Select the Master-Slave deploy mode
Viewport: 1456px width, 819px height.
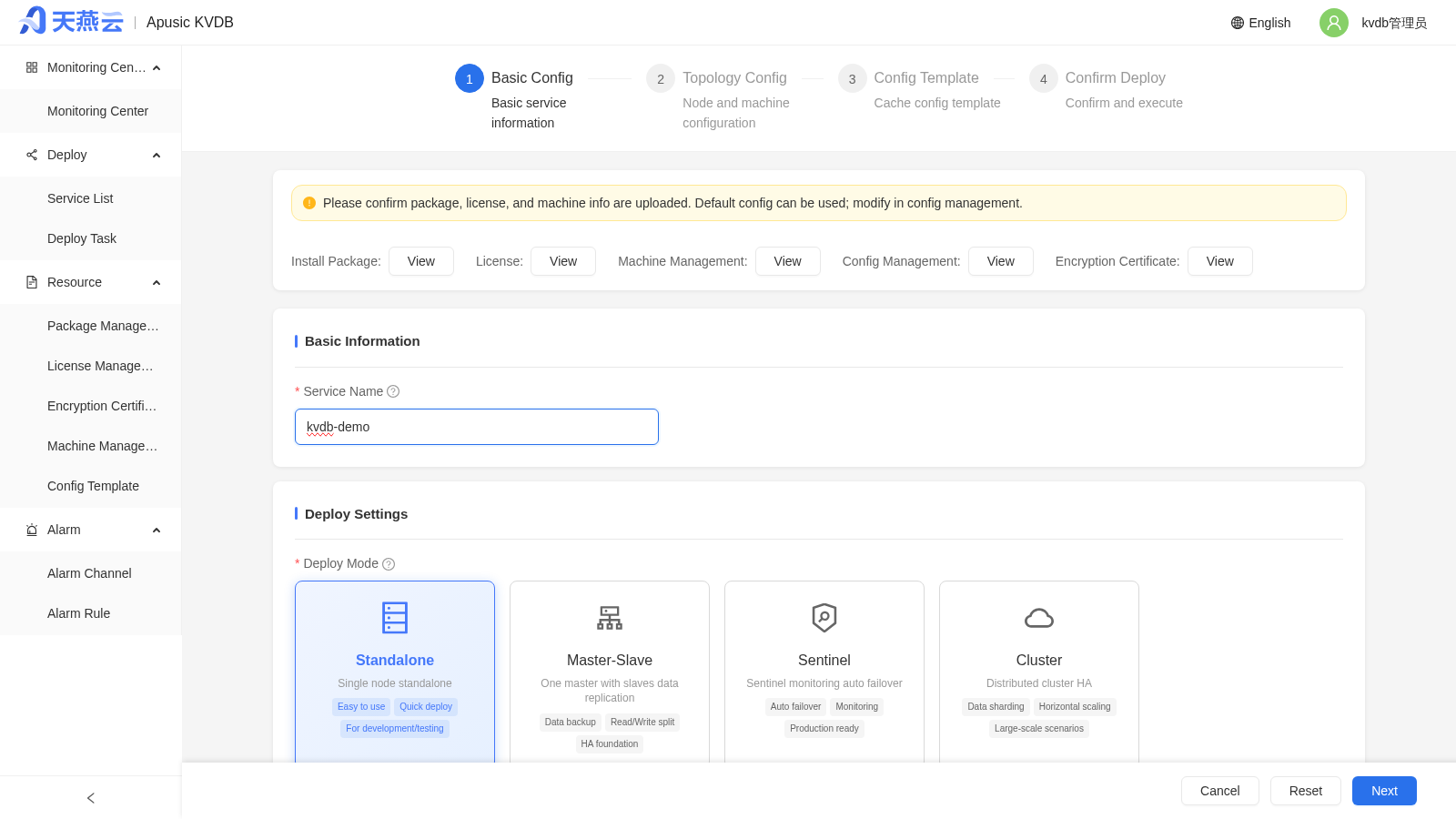tap(610, 672)
